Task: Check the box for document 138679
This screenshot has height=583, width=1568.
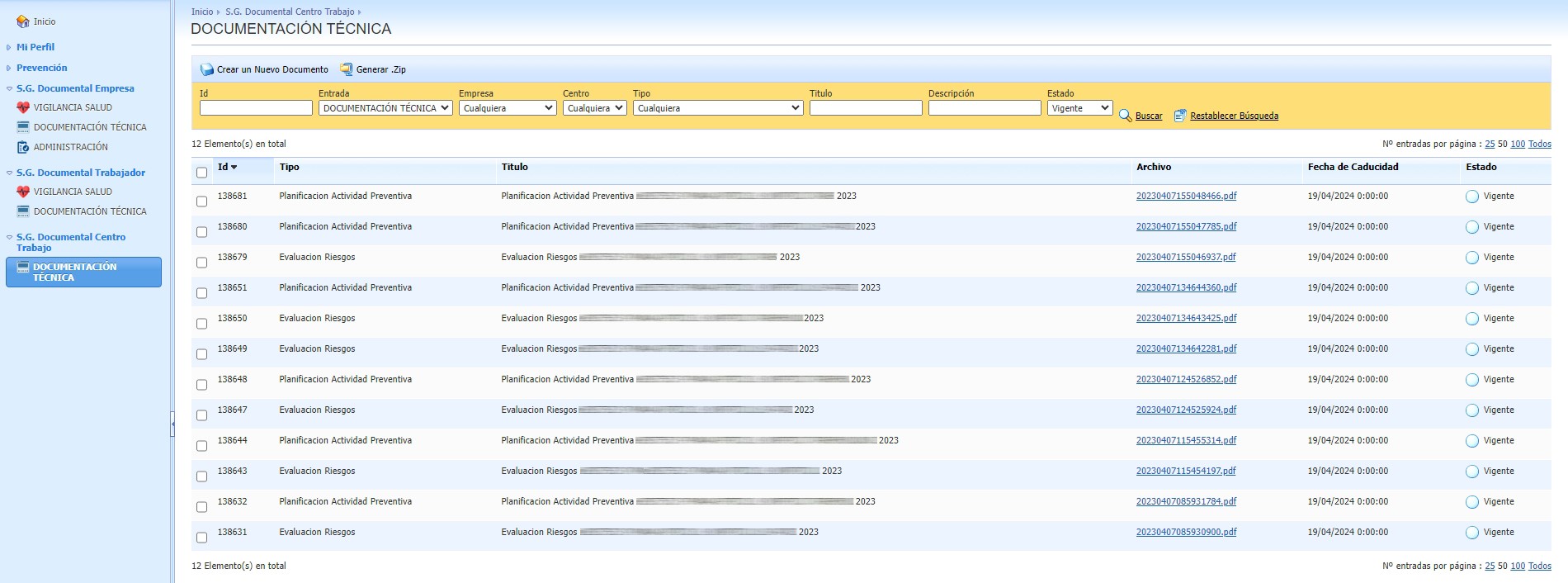Action: tap(201, 263)
